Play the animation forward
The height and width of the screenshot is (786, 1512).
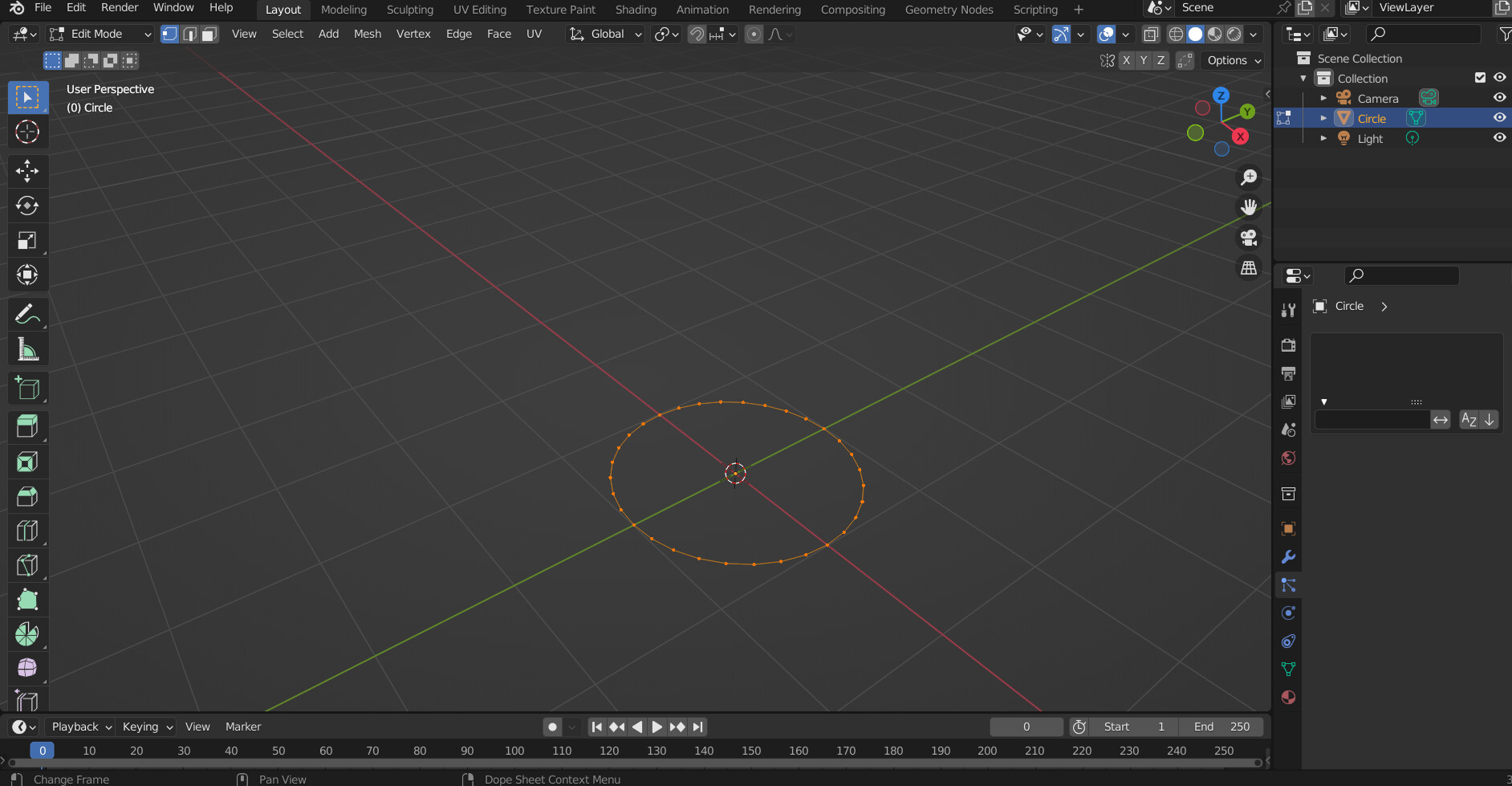[657, 727]
